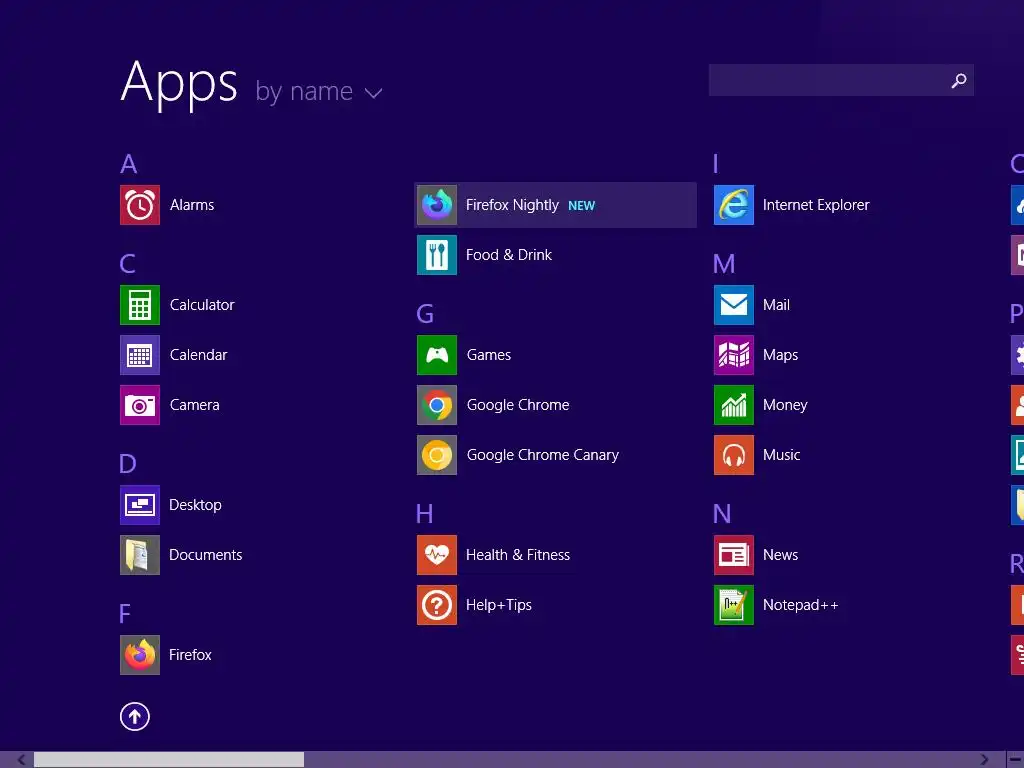Launch Google Chrome Canary icon
The image size is (1024, 768).
(x=437, y=455)
